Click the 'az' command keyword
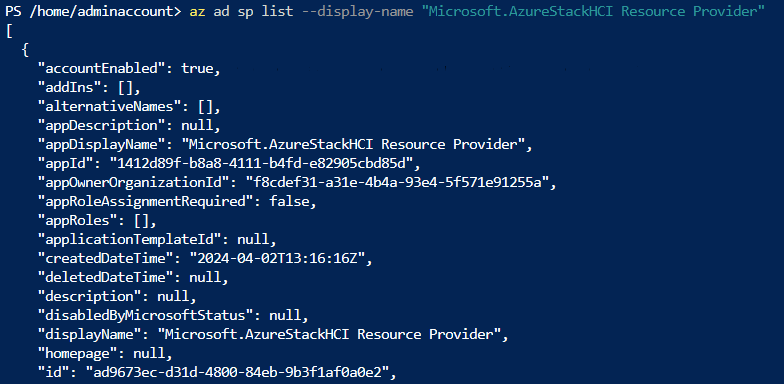Screen dimensions: 784x384 click(x=198, y=11)
